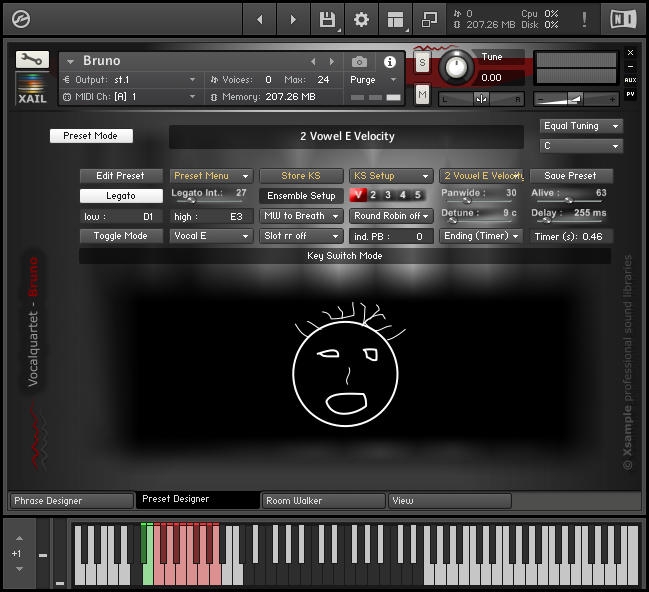Select ensemble voice 4
649x592 pixels.
403,195
